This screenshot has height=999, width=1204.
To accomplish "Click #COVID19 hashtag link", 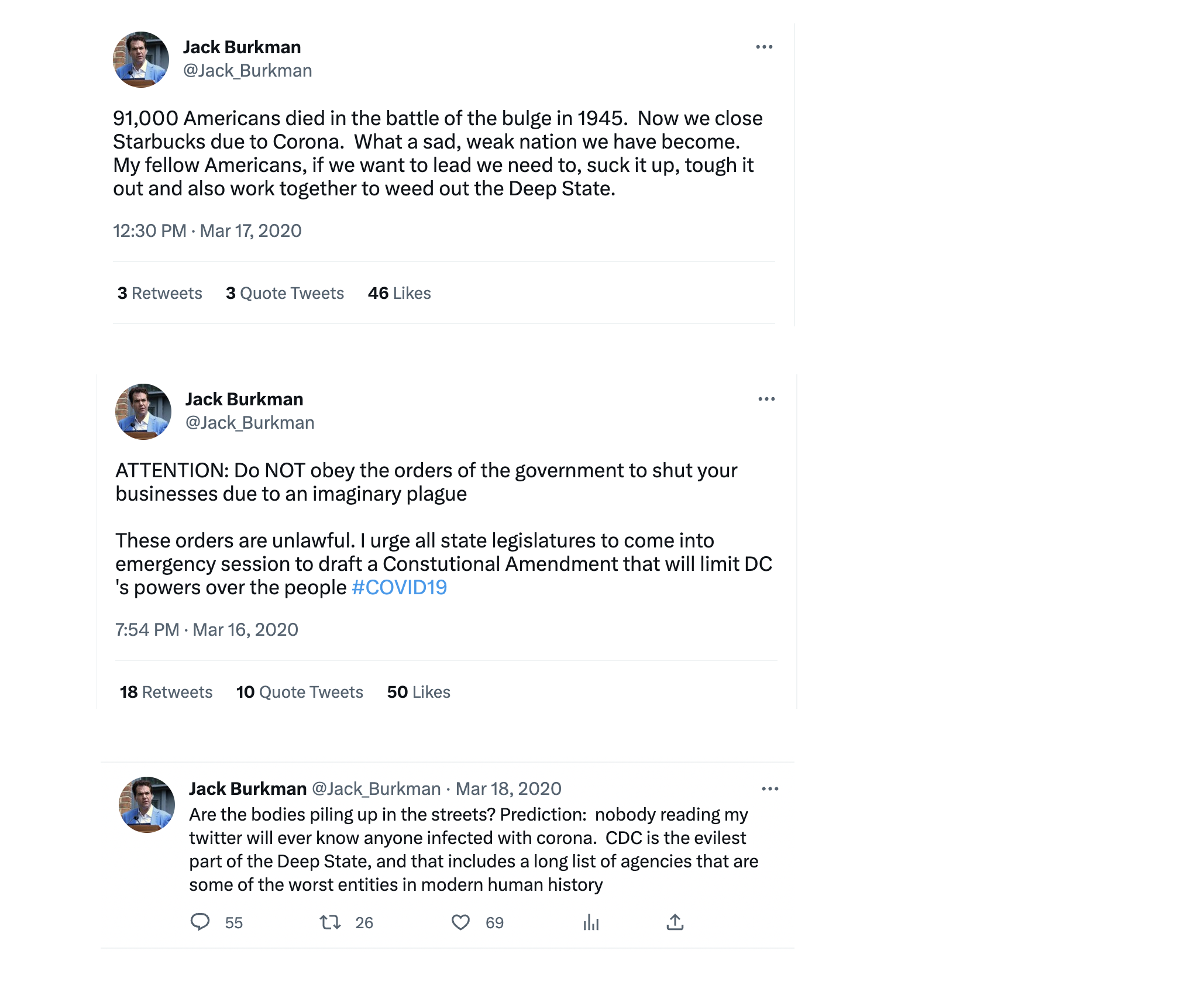I will pyautogui.click(x=400, y=587).
